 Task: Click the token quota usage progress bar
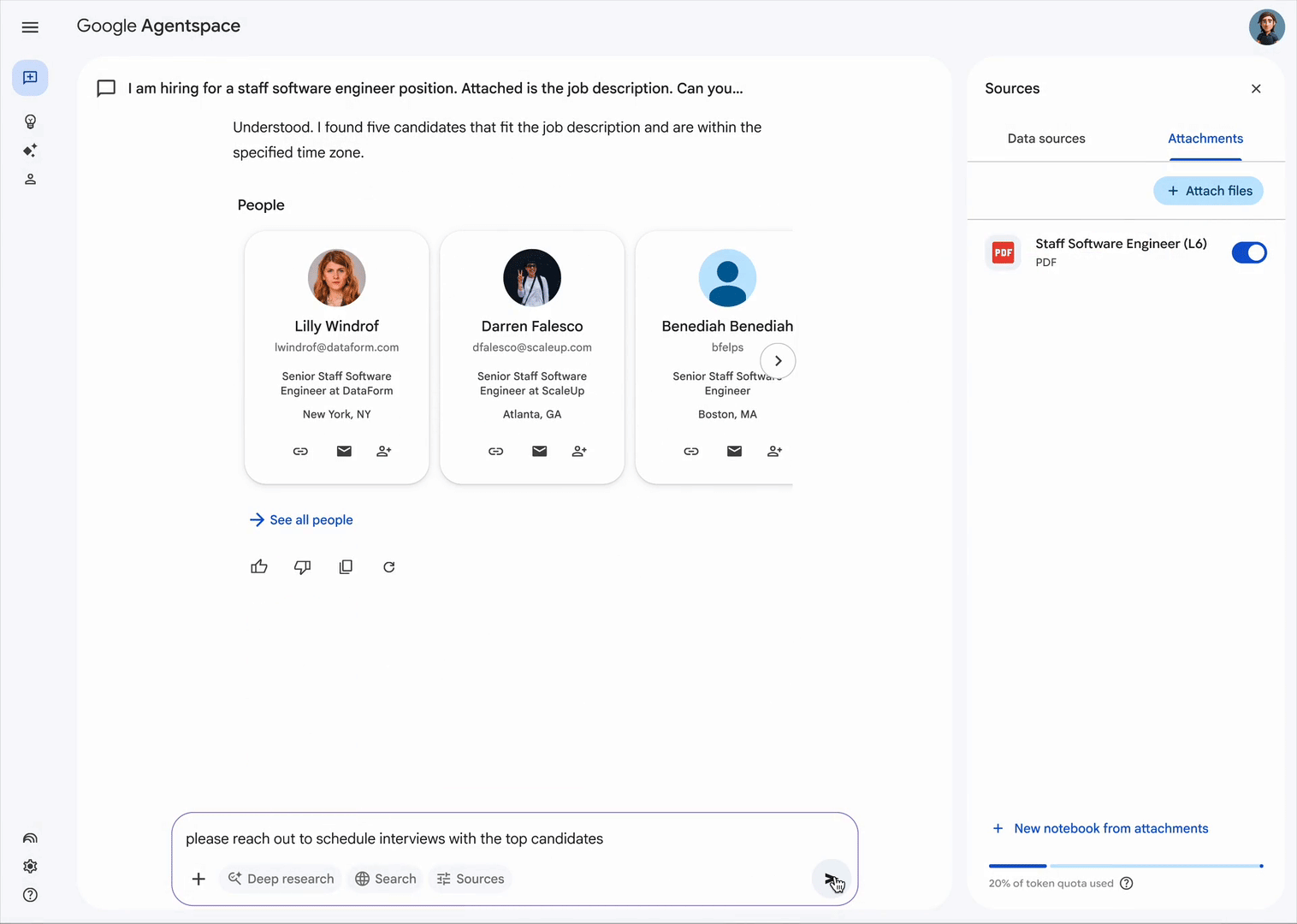[1125, 866]
